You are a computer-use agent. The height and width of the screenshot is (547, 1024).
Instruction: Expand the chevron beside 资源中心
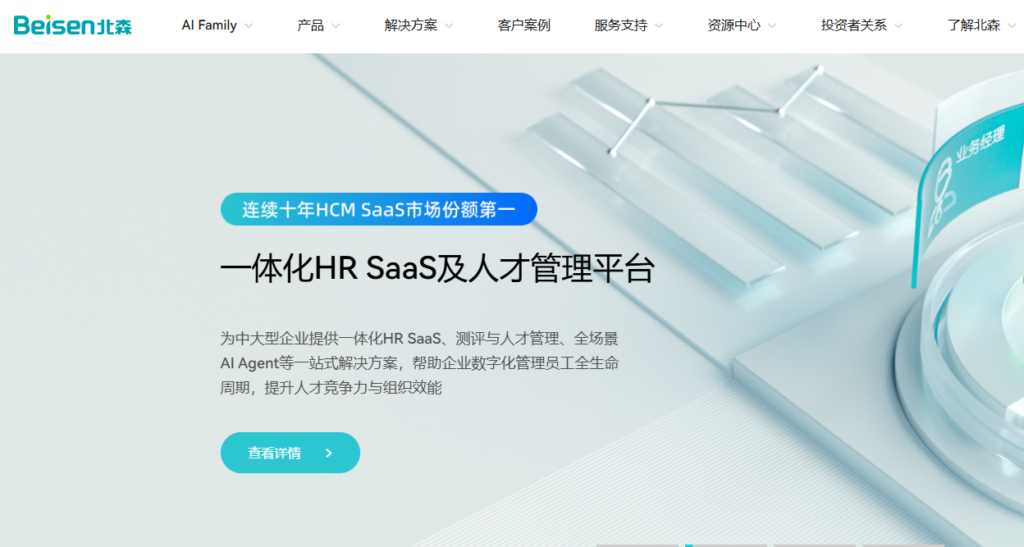[772, 26]
